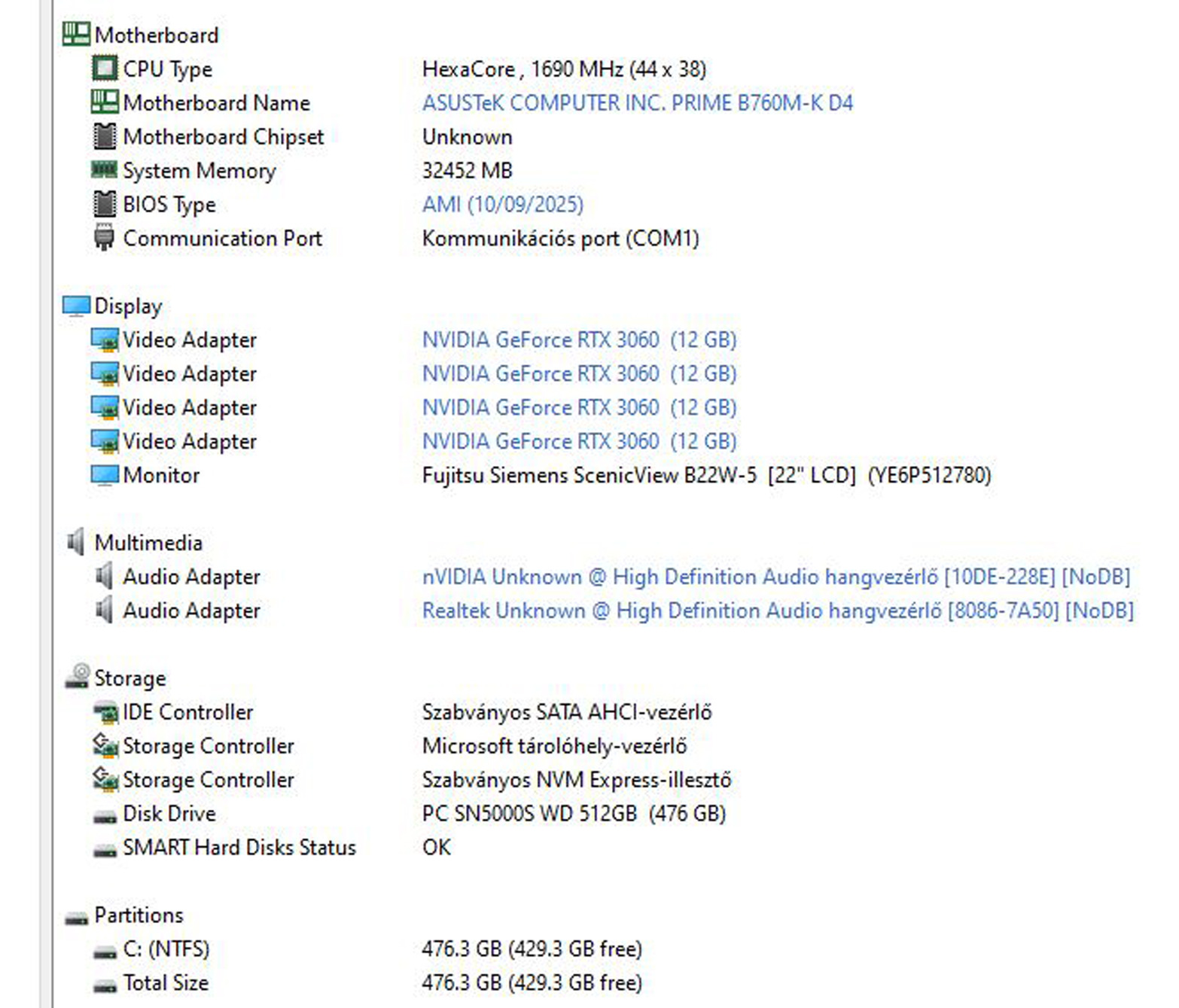Click the SMART Hard Disks Status icon
1179x1008 pixels.
coord(105,851)
